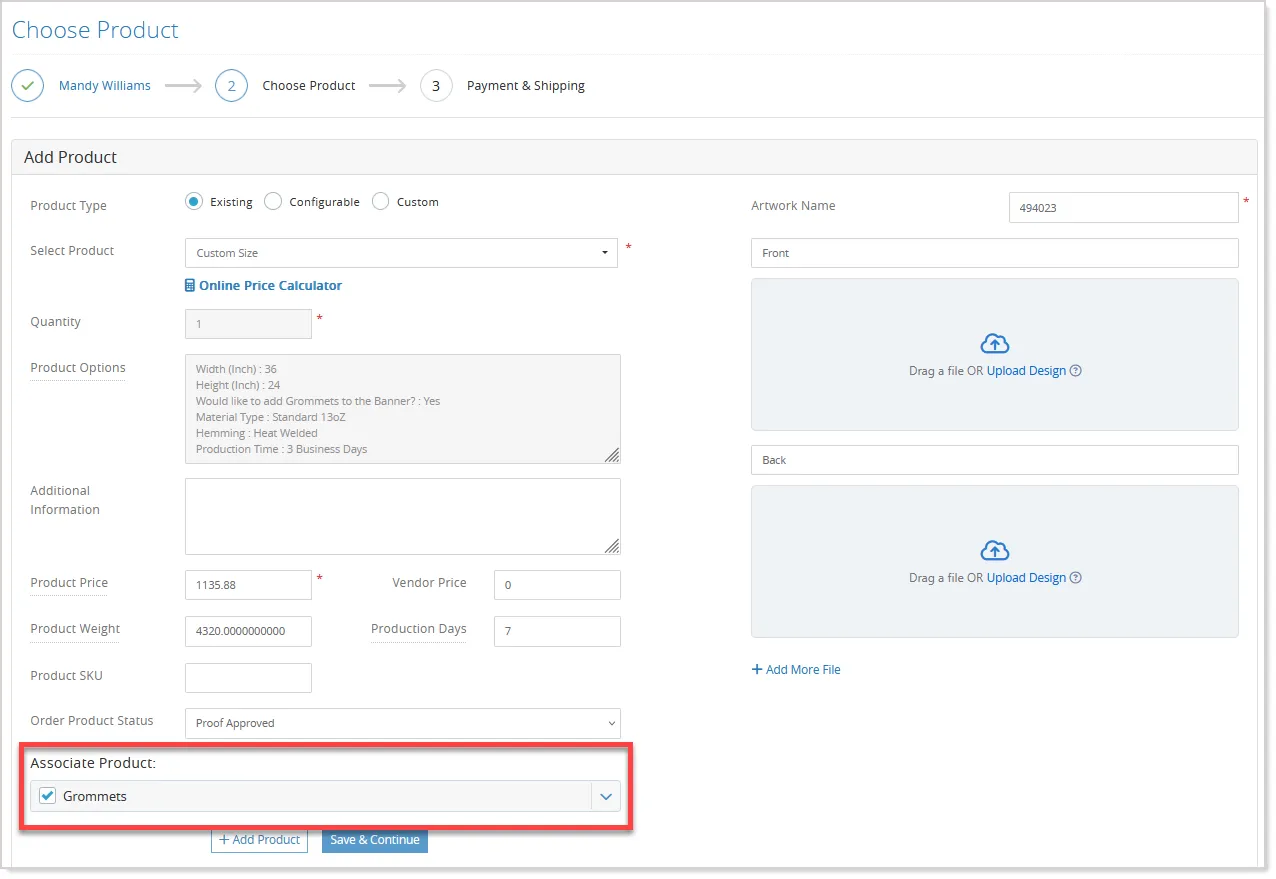Viewport: 1276px width, 879px height.
Task: Click the green checkmark step circle
Action: 28,86
